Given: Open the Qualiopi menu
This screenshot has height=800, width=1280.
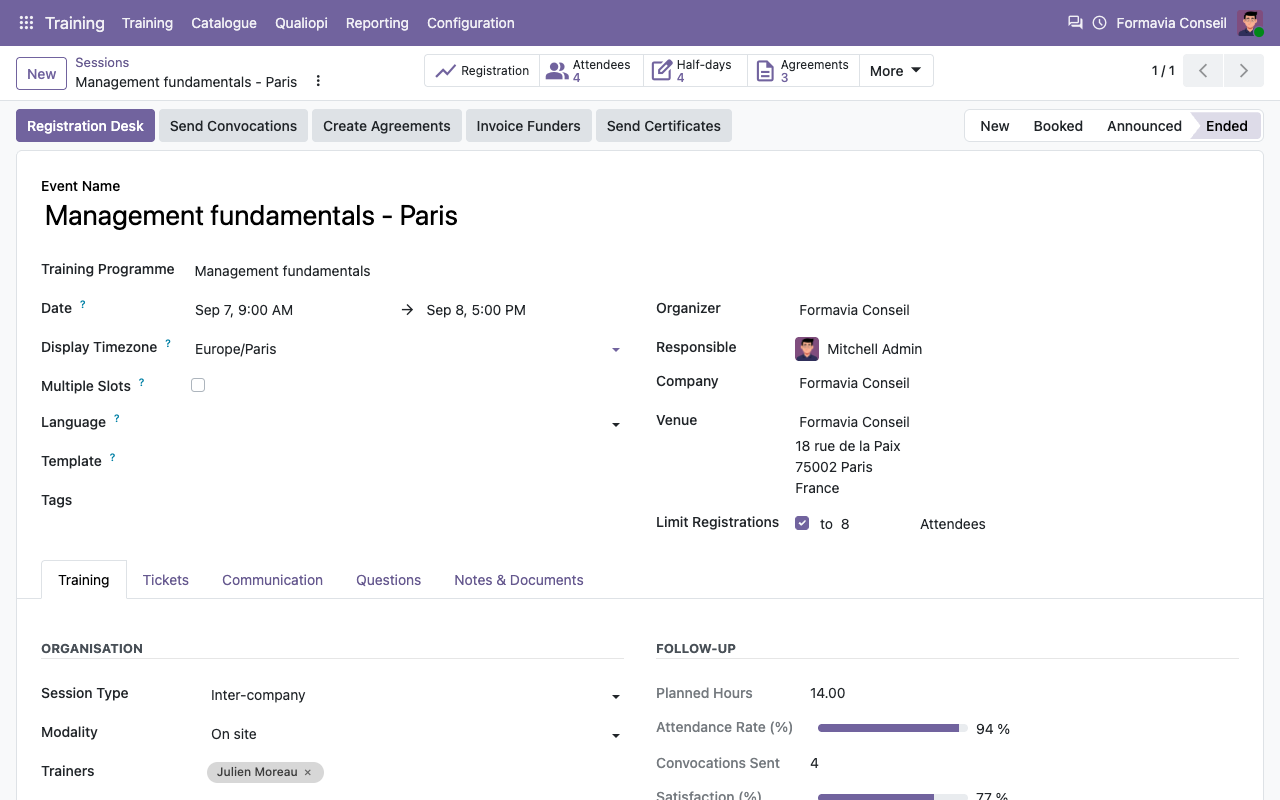Looking at the screenshot, I should pyautogui.click(x=301, y=23).
